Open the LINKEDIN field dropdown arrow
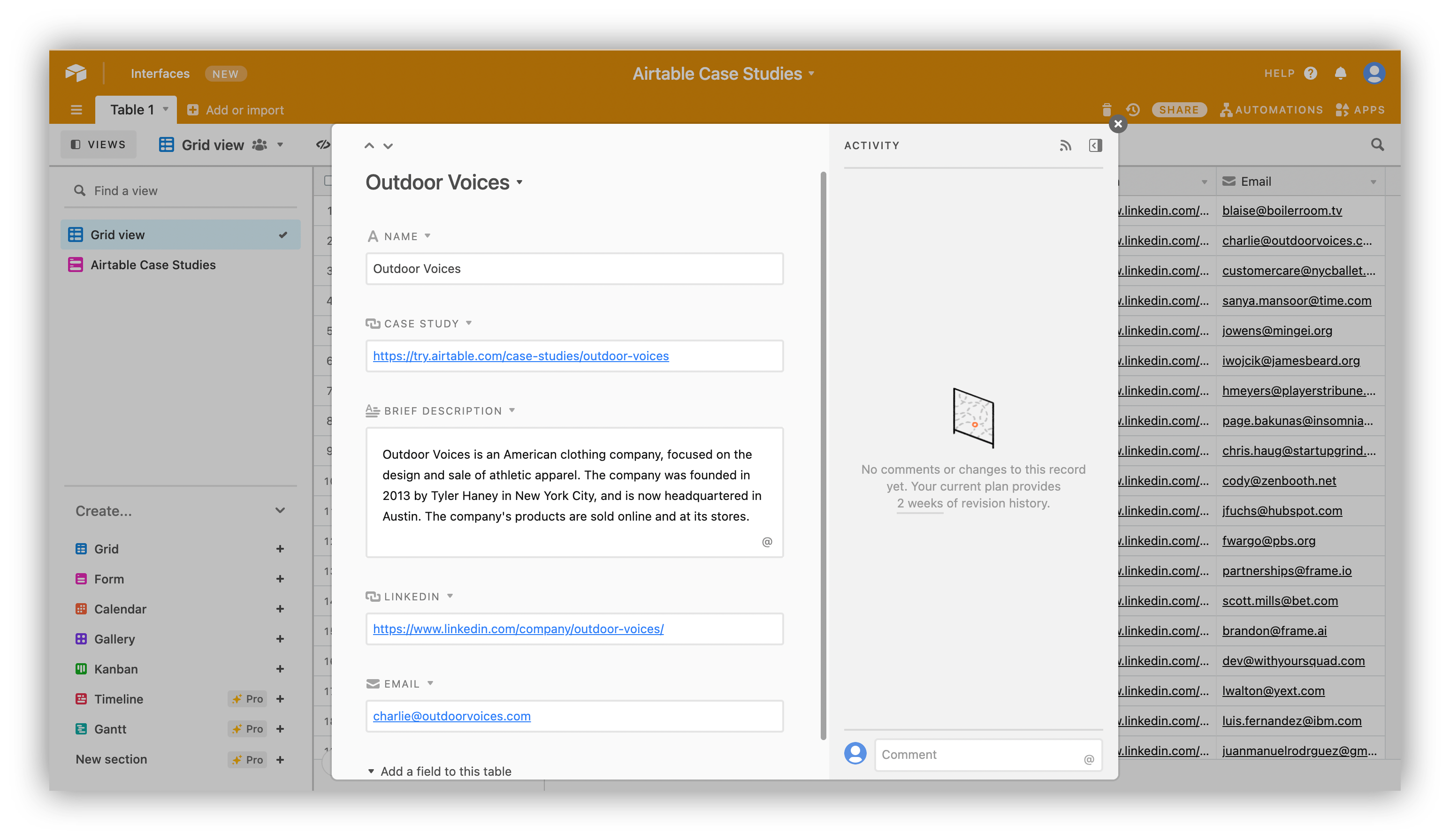1450x840 pixels. point(450,596)
